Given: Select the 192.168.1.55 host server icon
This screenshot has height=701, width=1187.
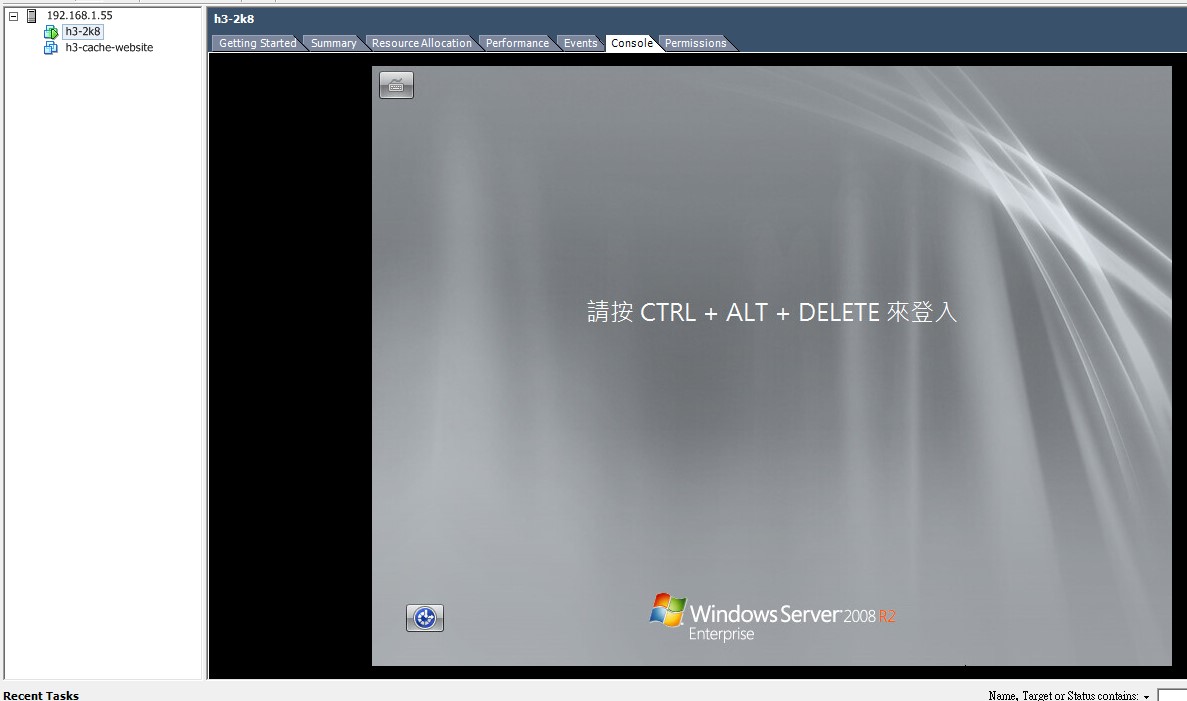Looking at the screenshot, I should coord(32,16).
